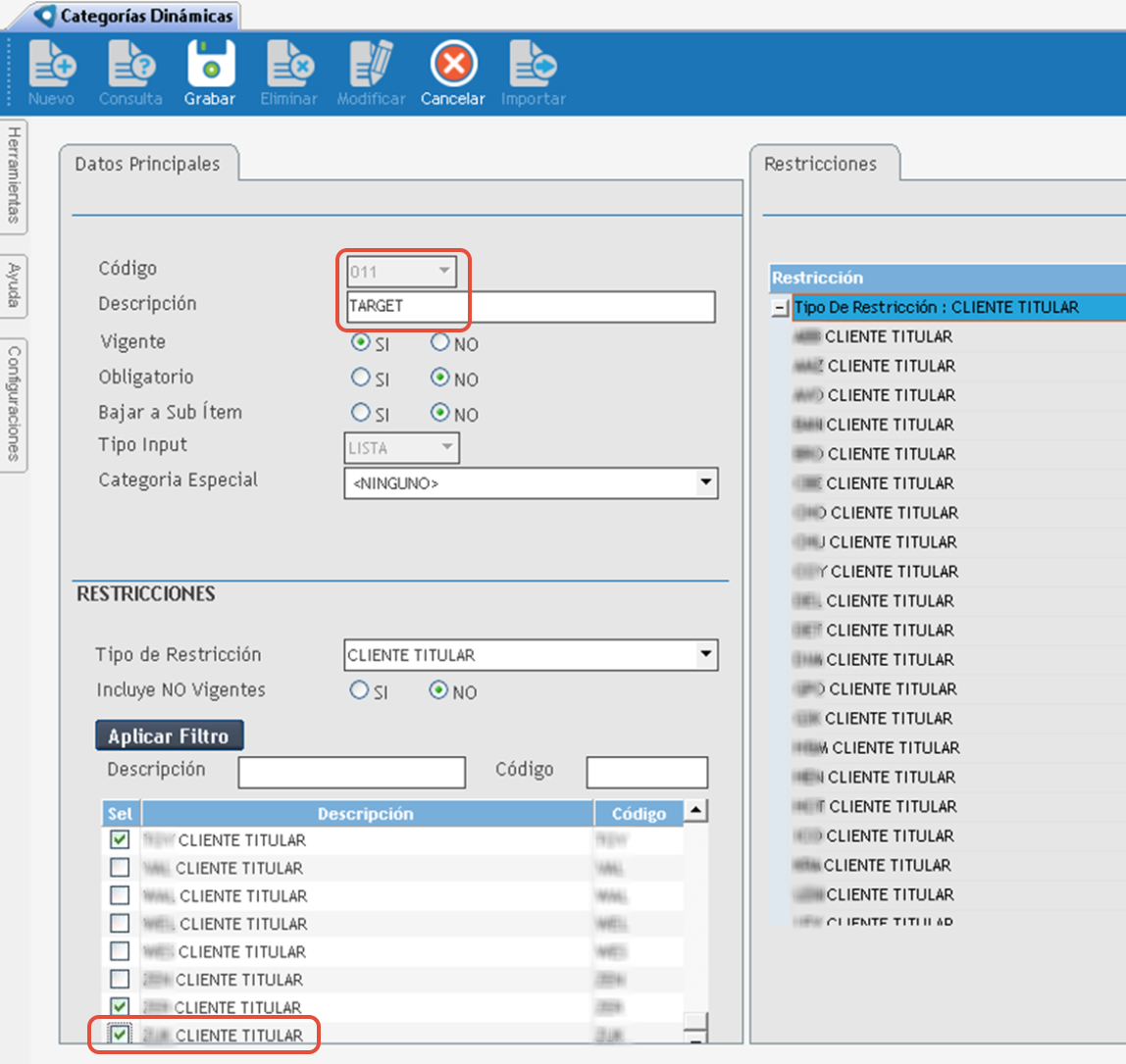Save with the Grabar icon

(x=210, y=73)
